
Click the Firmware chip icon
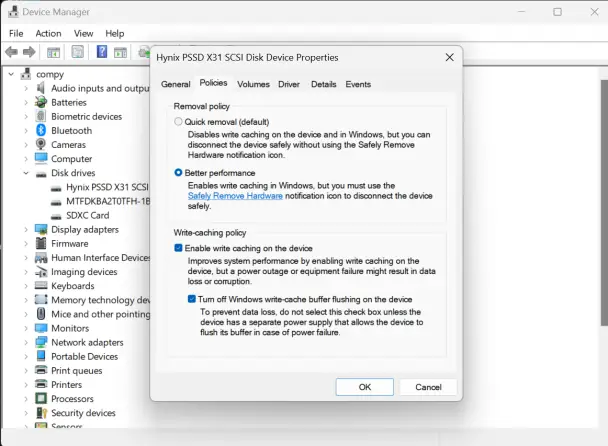pos(41,243)
